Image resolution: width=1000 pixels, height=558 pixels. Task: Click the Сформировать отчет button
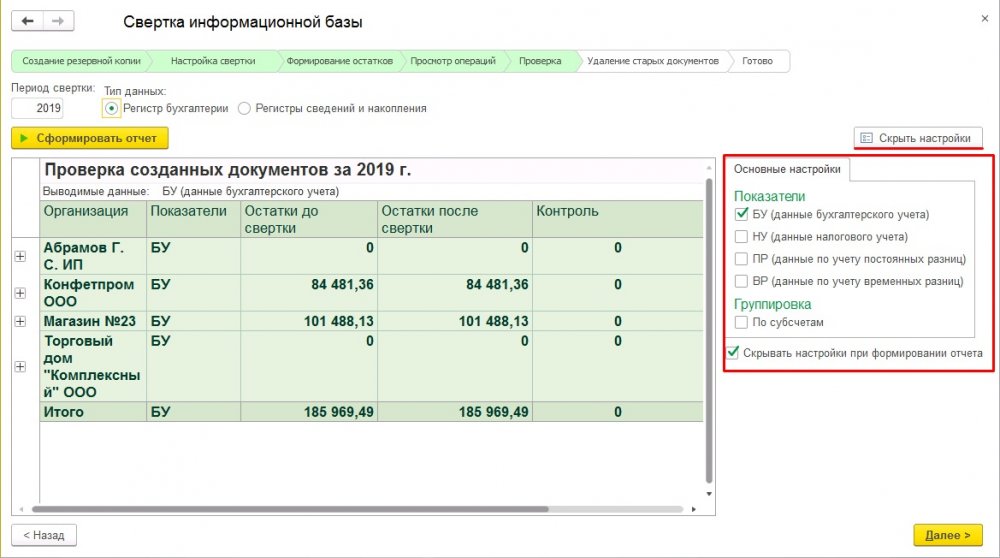[x=90, y=138]
